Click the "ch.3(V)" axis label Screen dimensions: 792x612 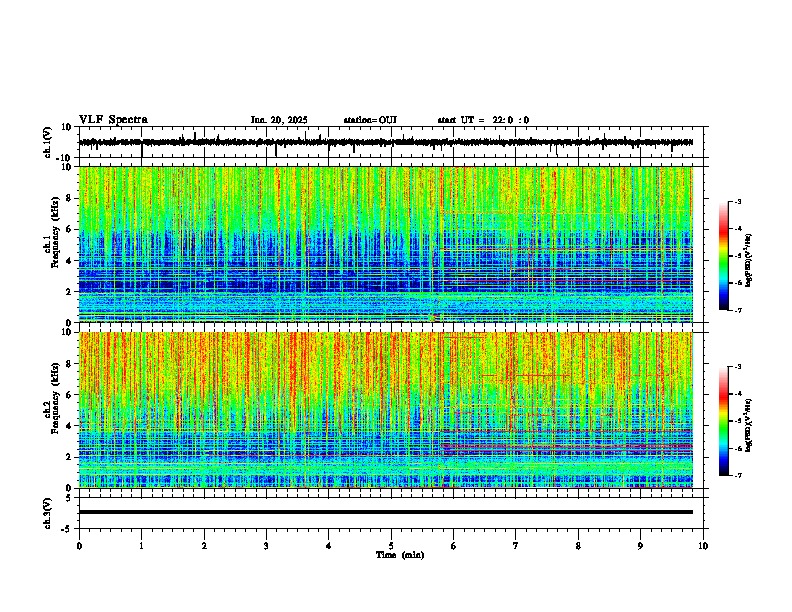click(48, 513)
